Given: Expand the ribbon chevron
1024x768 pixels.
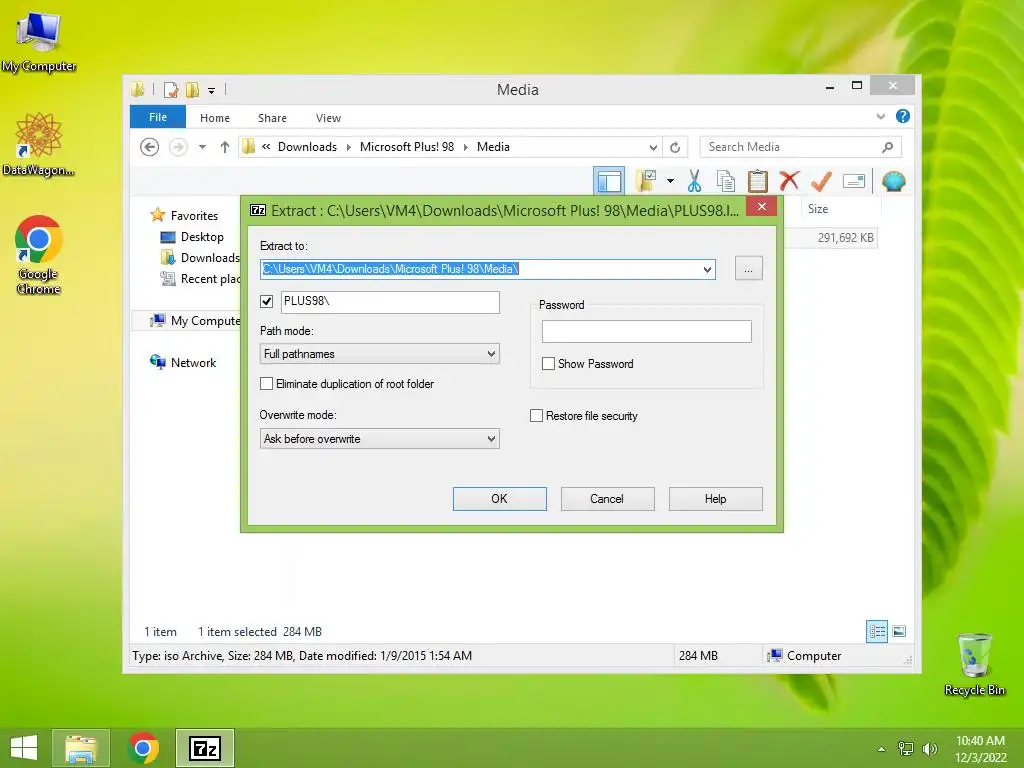Looking at the screenshot, I should (880, 116).
